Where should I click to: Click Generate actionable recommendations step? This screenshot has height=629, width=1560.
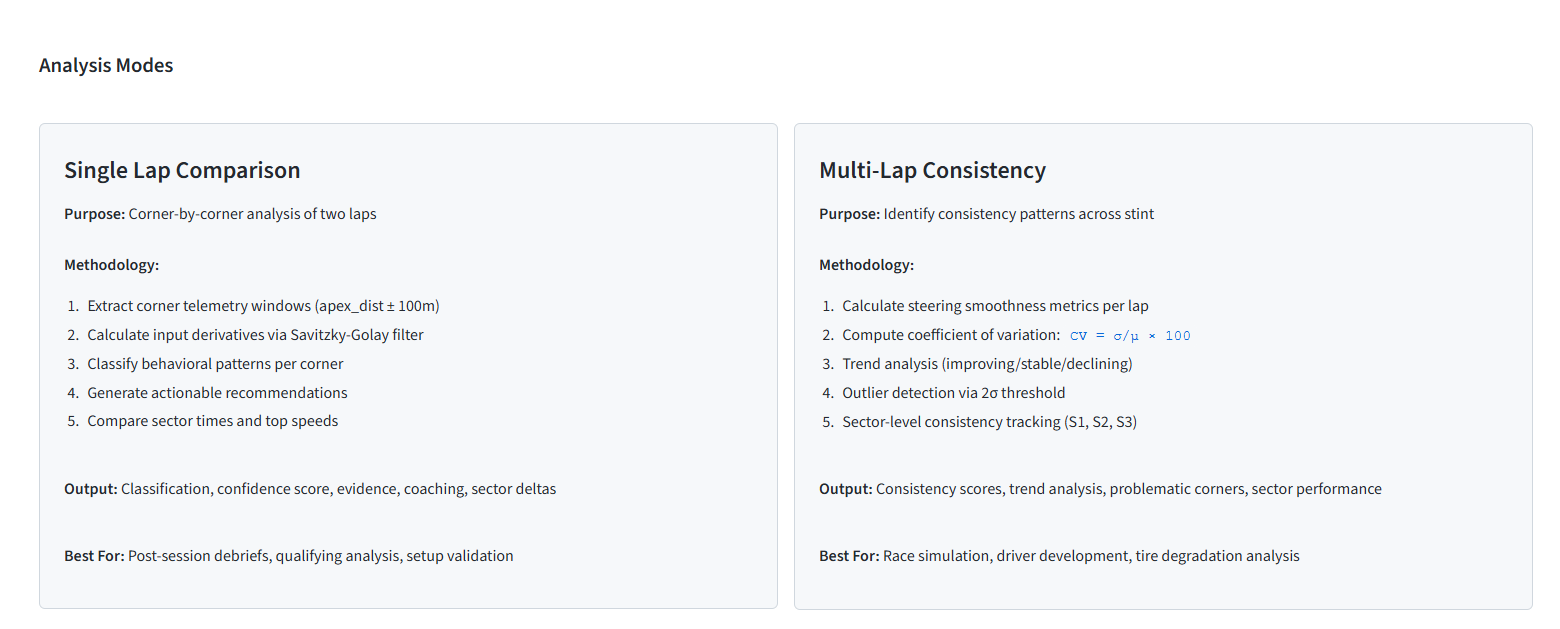tap(217, 393)
